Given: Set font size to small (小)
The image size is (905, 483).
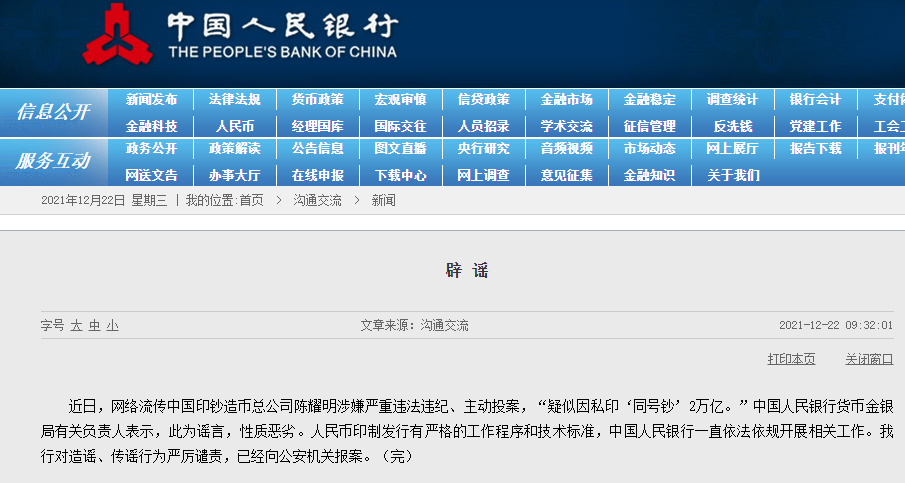Looking at the screenshot, I should pos(112,325).
